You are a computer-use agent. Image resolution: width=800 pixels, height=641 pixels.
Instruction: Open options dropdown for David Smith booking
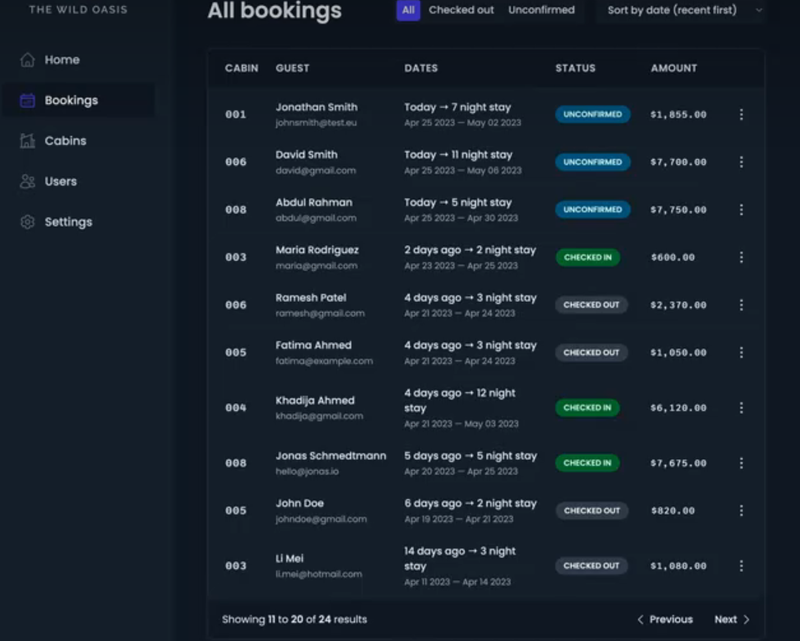(741, 162)
